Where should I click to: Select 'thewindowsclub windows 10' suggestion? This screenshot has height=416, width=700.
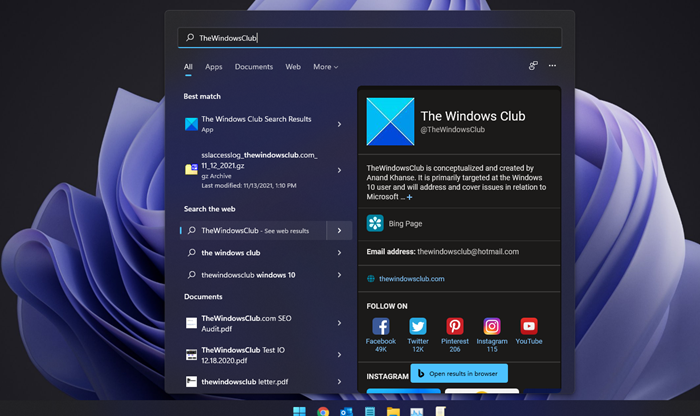pos(266,275)
